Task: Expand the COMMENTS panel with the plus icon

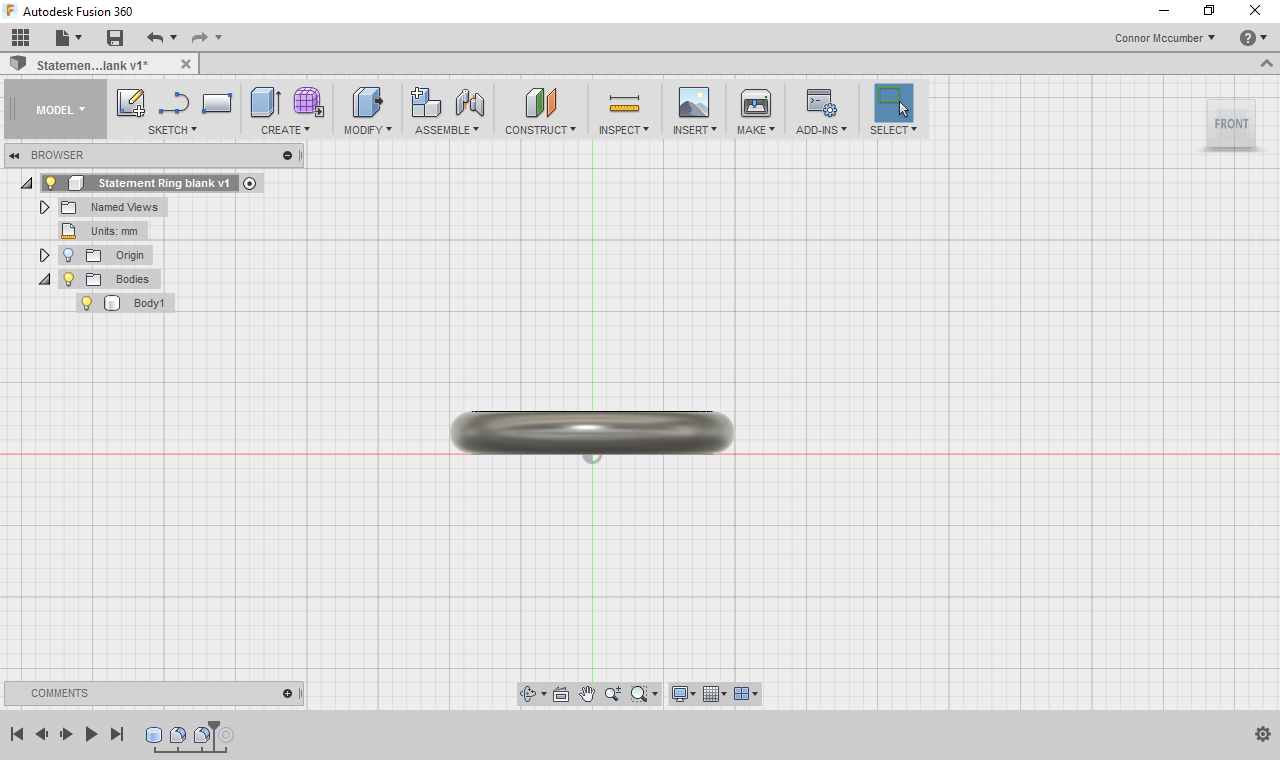Action: pyautogui.click(x=288, y=693)
